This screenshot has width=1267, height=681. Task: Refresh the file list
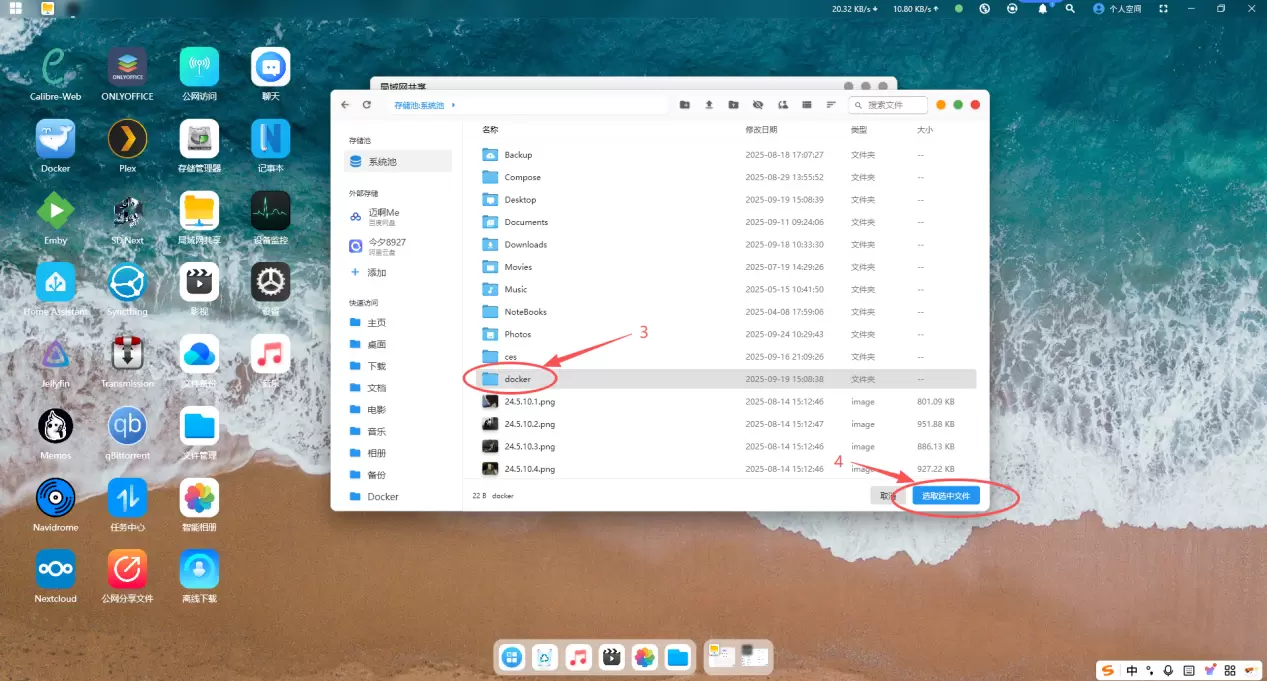(367, 105)
